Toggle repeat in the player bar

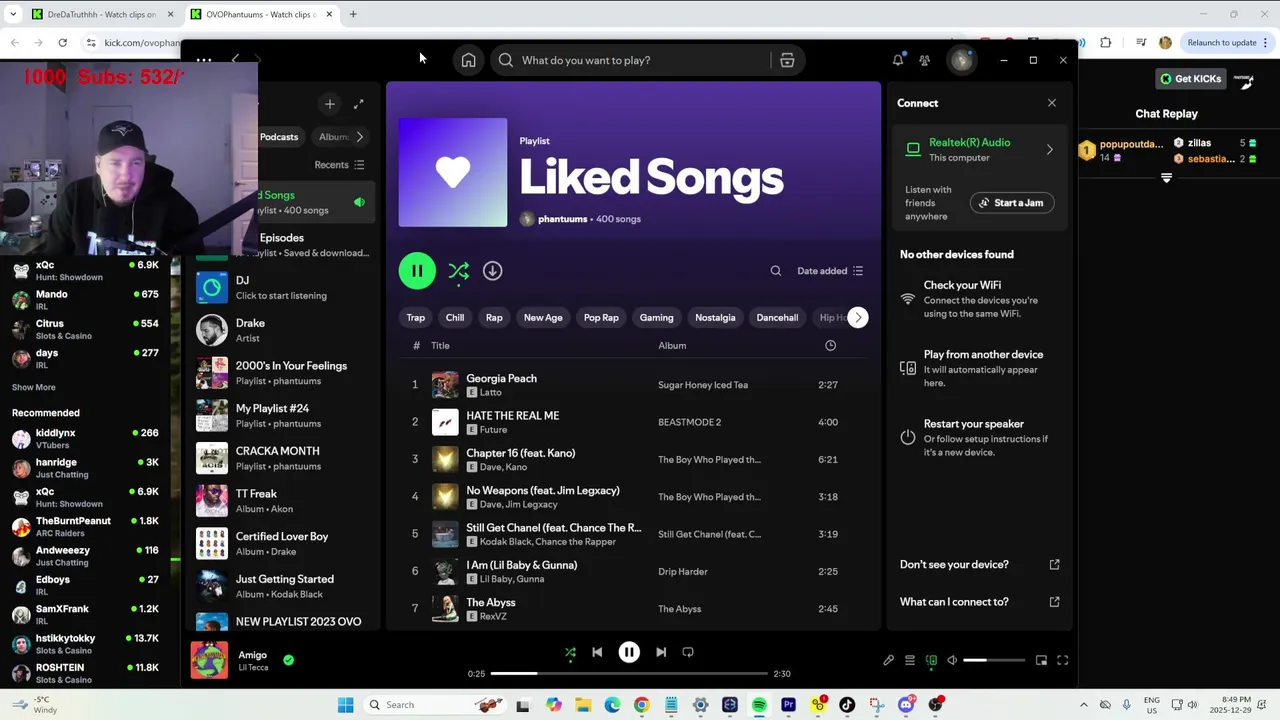pos(688,652)
